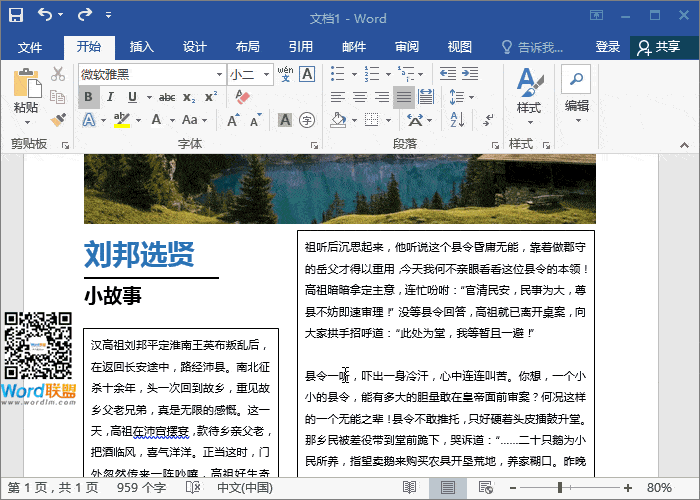Switch to the 设计 ribbon tab
The image size is (700, 500).
point(194,47)
